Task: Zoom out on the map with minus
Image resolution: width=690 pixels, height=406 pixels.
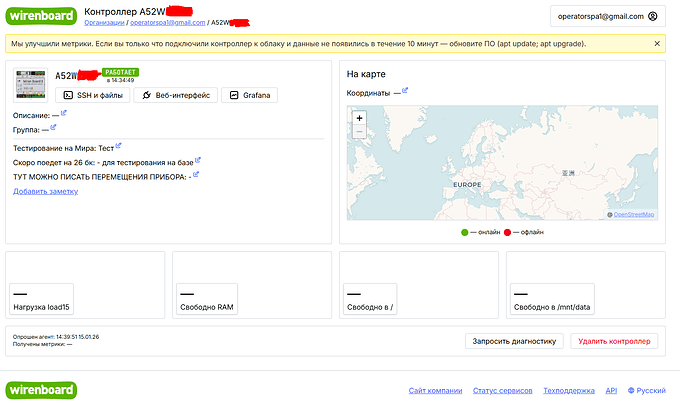Action: [x=359, y=131]
